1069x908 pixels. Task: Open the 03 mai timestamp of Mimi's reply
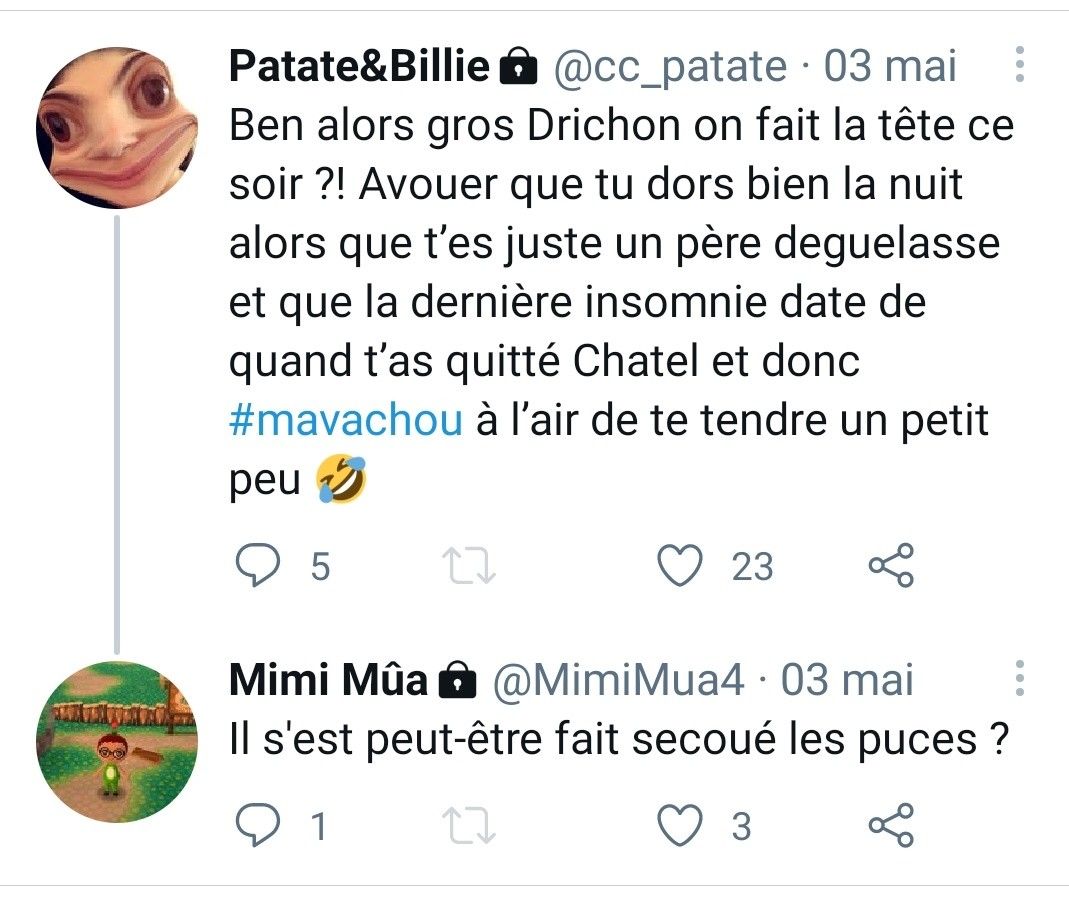[x=847, y=681]
